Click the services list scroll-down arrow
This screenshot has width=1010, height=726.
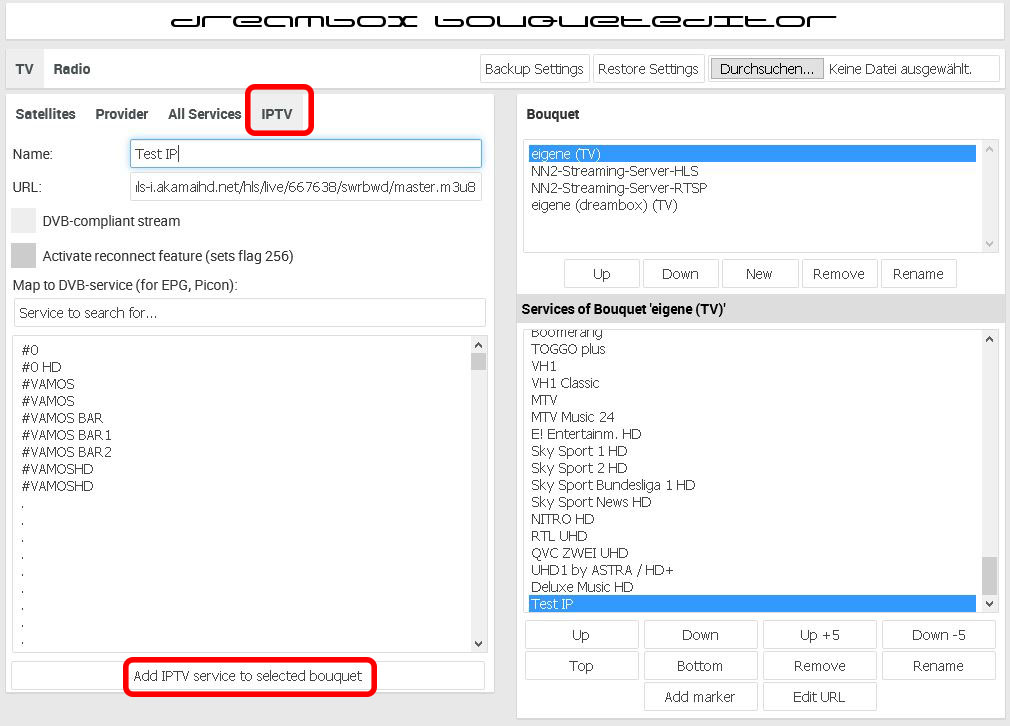tap(990, 604)
